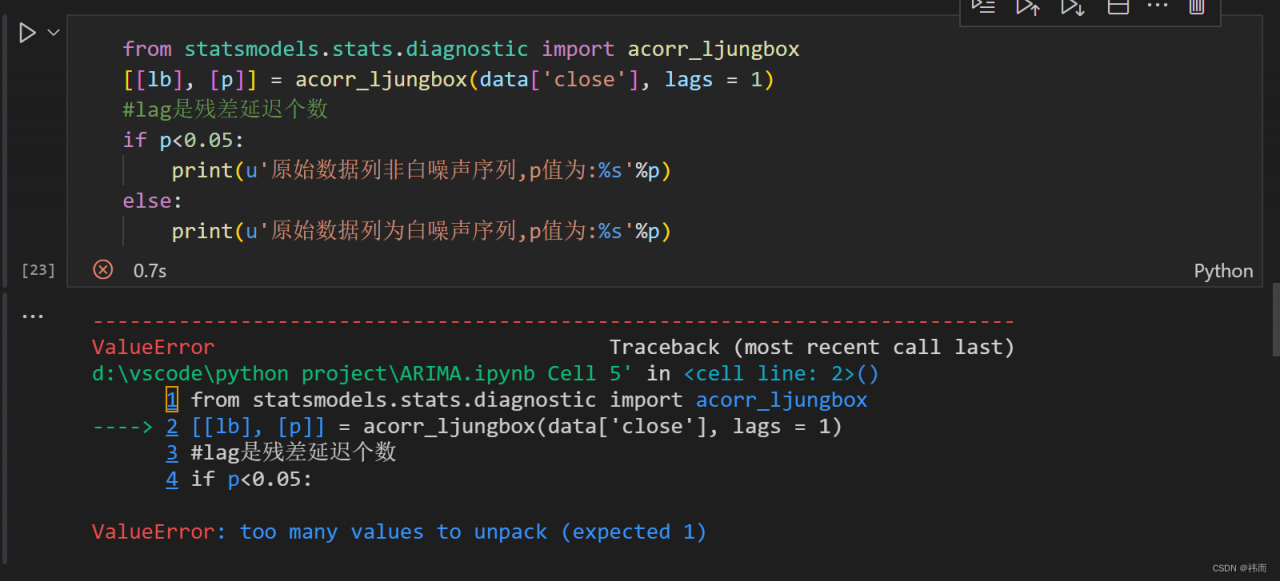Viewport: 1280px width, 581px height.
Task: Split the notebook cell using split icon
Action: pyautogui.click(x=1118, y=7)
